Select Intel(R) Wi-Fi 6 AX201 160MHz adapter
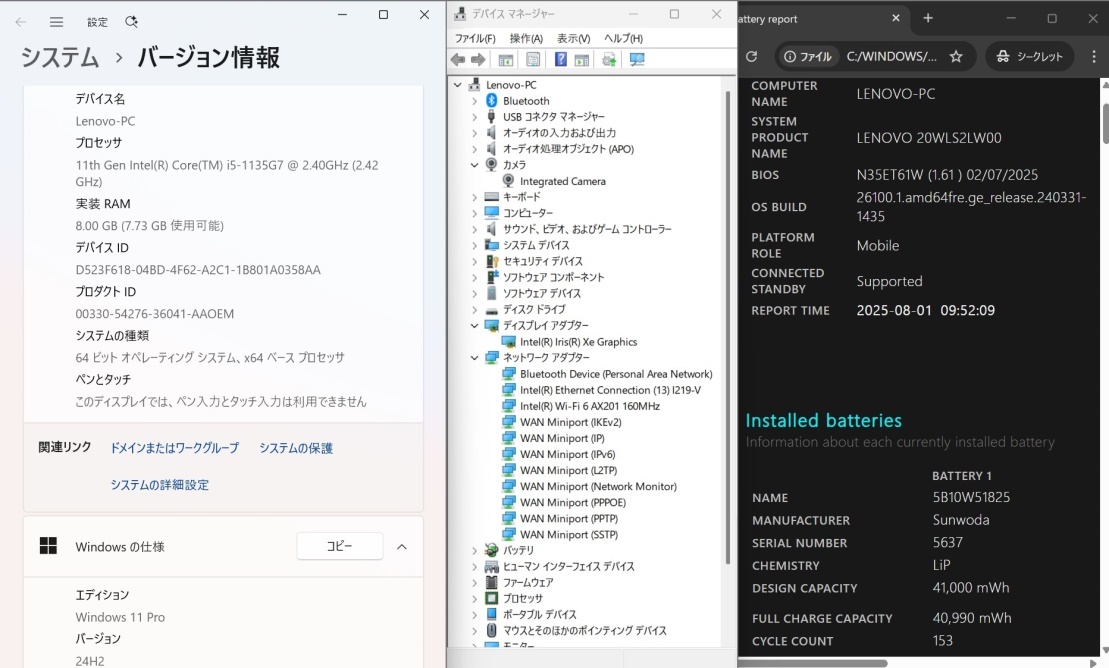This screenshot has width=1109, height=668. [x=590, y=406]
